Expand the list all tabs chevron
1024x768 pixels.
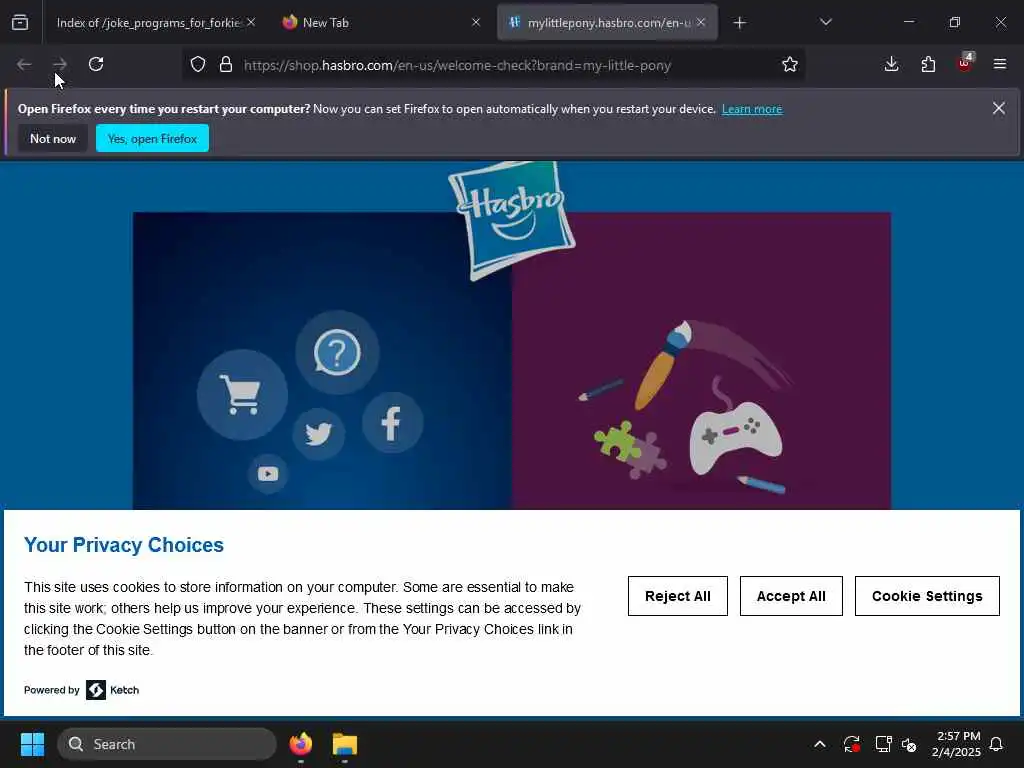[825, 22]
